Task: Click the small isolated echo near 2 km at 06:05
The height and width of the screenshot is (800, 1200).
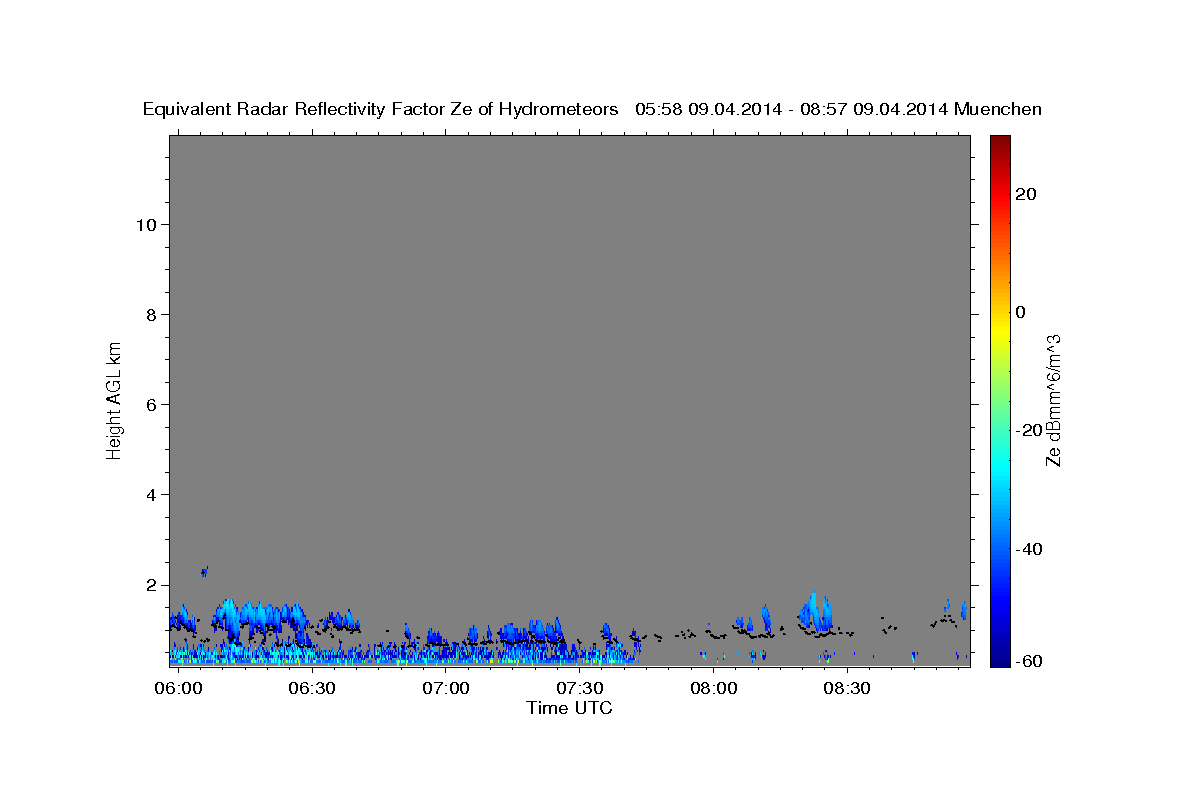Action: tap(204, 571)
